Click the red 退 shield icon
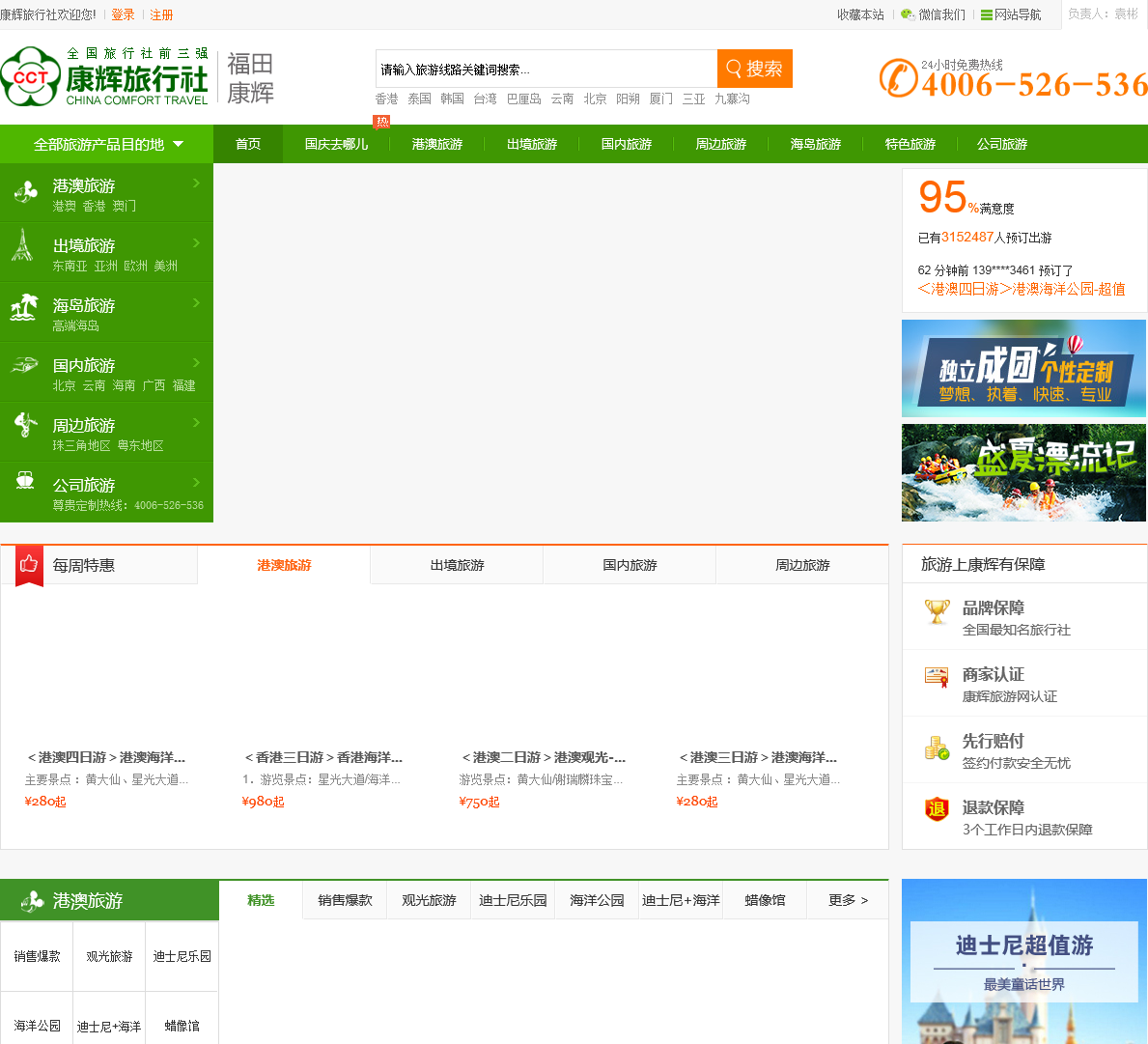The image size is (1148, 1044). 938,809
